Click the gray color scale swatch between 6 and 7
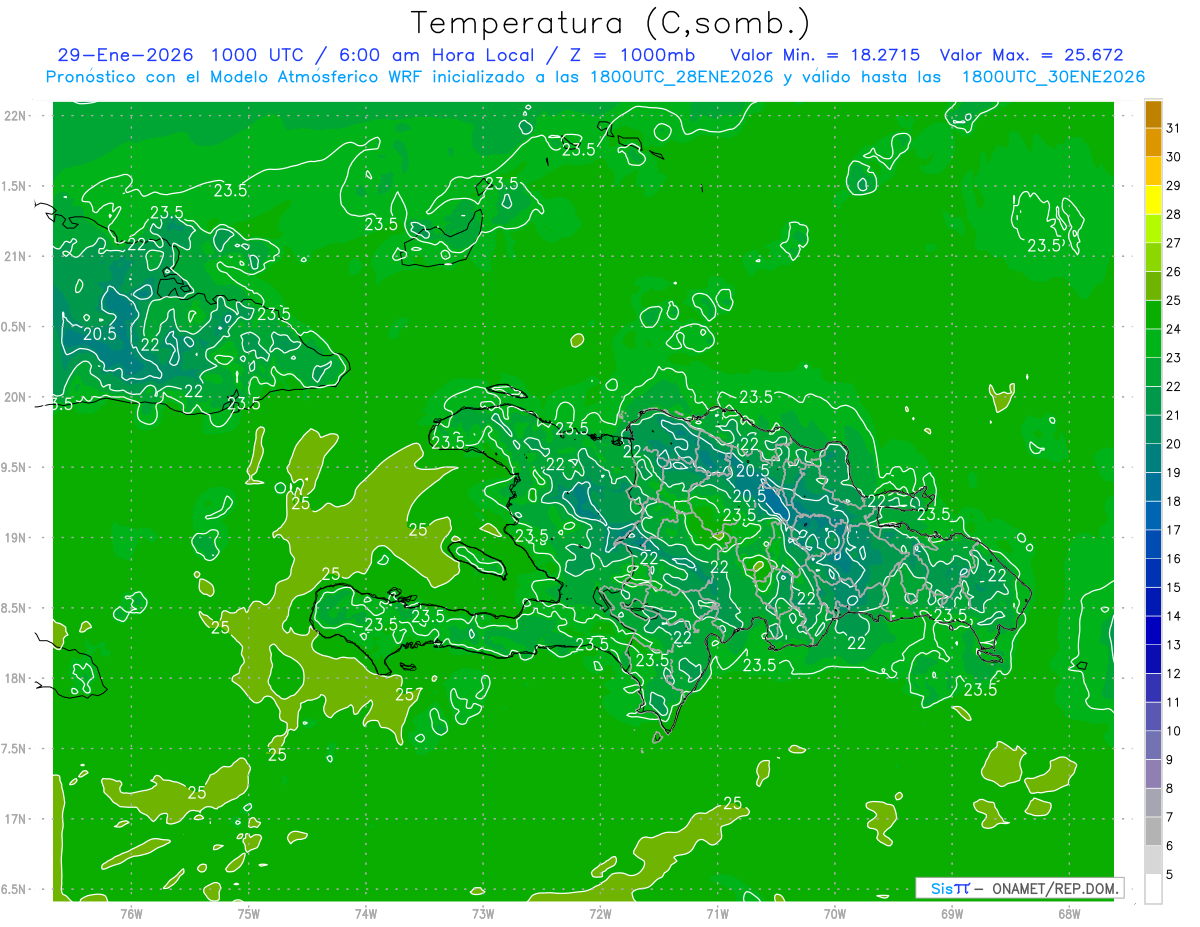The width and height of the screenshot is (1200, 927). click(x=1153, y=832)
